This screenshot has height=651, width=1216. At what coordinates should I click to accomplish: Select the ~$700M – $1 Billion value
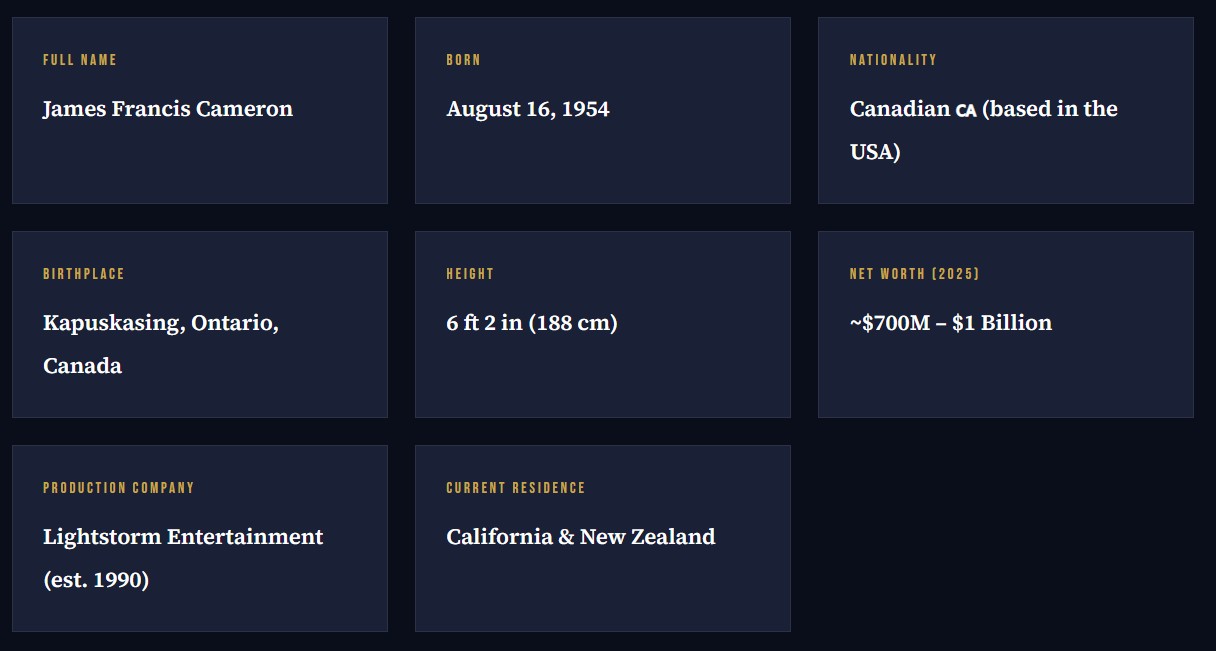951,323
